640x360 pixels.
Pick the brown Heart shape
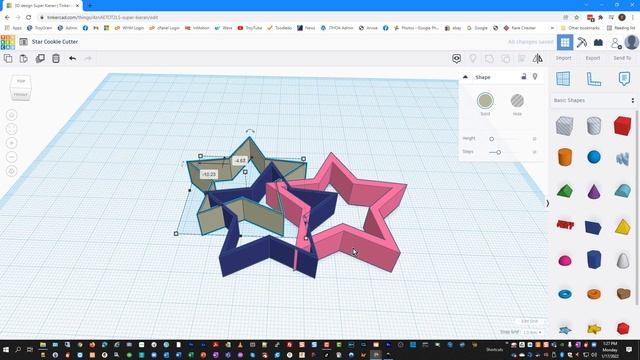click(623, 293)
